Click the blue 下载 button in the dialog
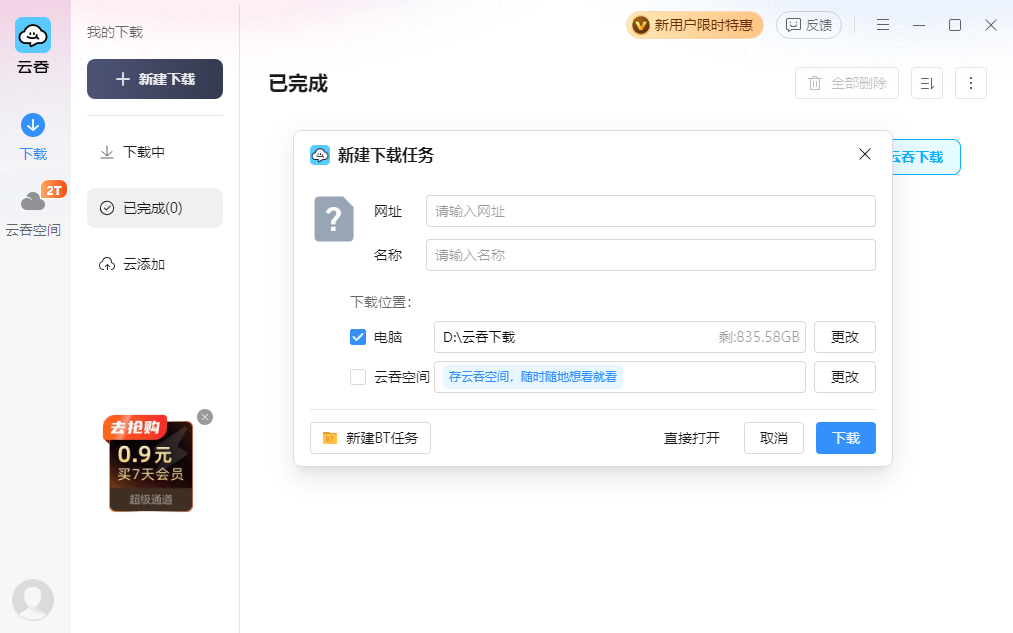The height and width of the screenshot is (633, 1013). coord(845,437)
